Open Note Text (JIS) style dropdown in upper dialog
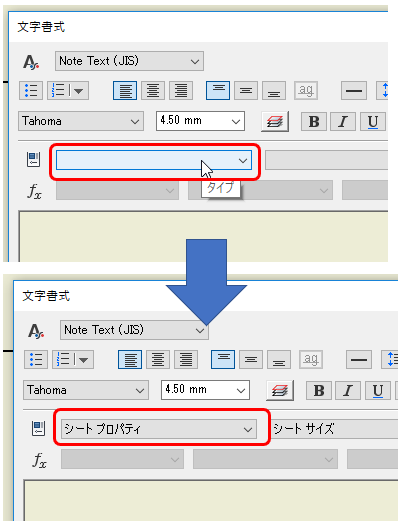This screenshot has width=398, height=525. 129,61
